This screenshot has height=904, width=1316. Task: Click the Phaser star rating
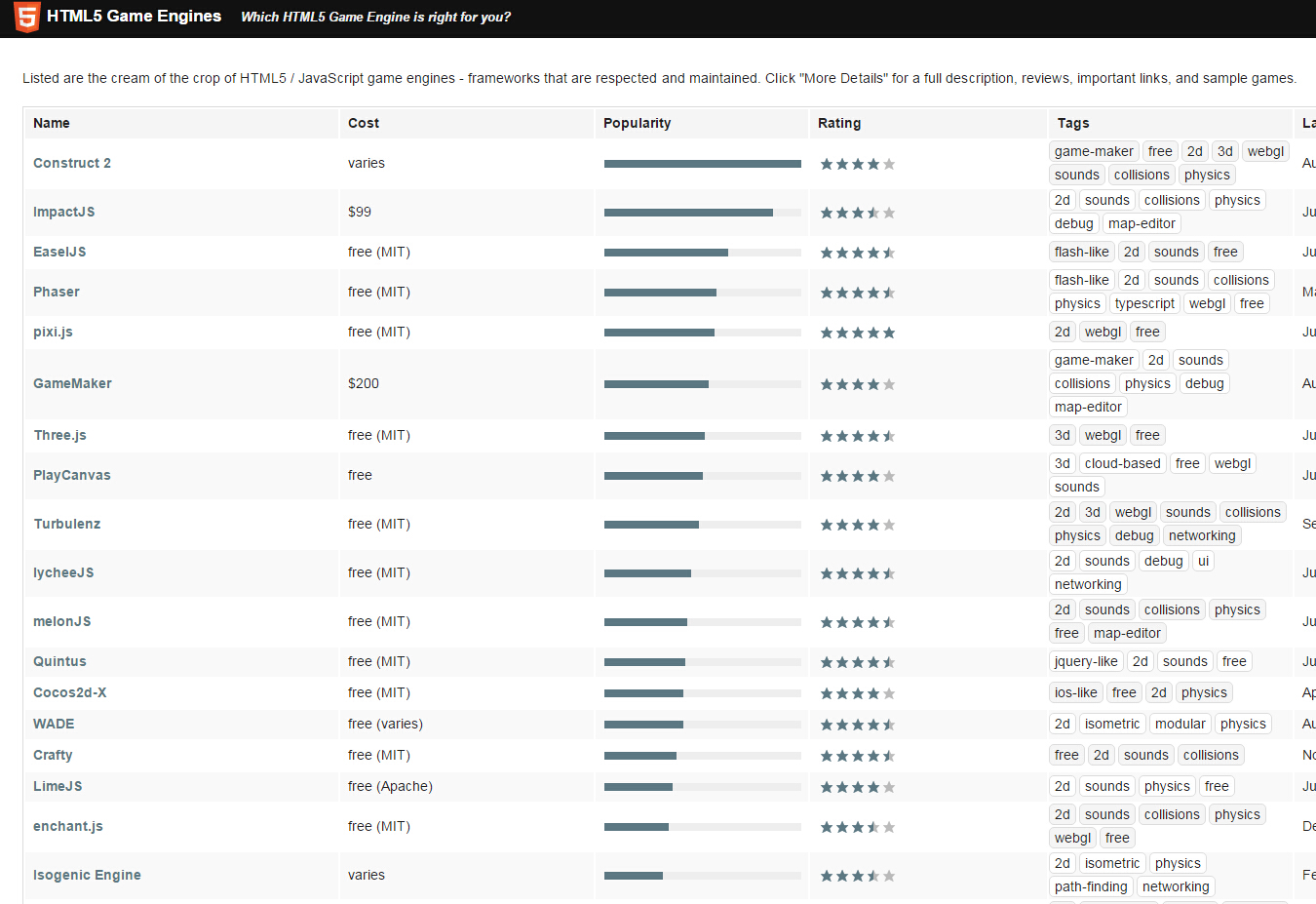click(x=858, y=293)
